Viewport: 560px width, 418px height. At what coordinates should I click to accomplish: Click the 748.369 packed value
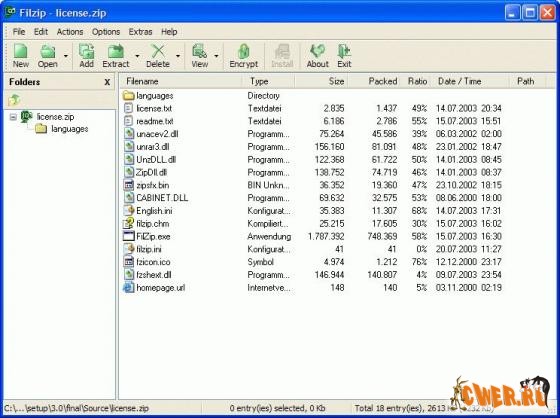(382, 237)
